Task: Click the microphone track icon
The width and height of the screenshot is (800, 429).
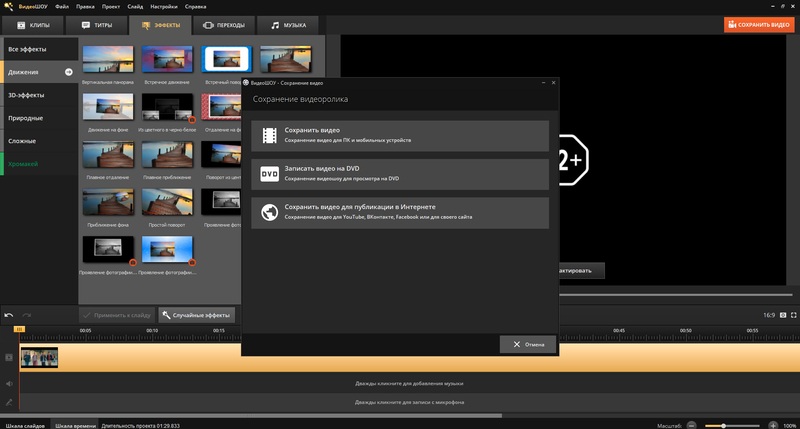Action: click(9, 402)
